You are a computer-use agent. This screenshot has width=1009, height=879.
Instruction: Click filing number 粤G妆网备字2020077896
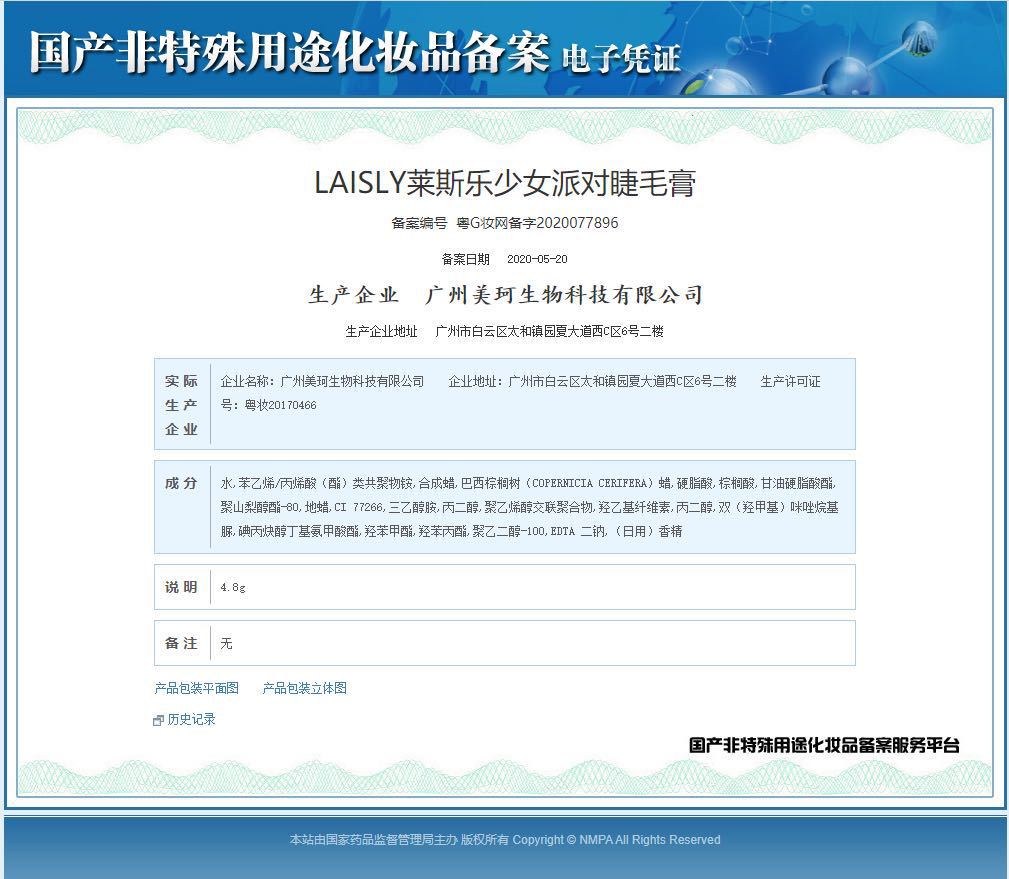tap(537, 223)
